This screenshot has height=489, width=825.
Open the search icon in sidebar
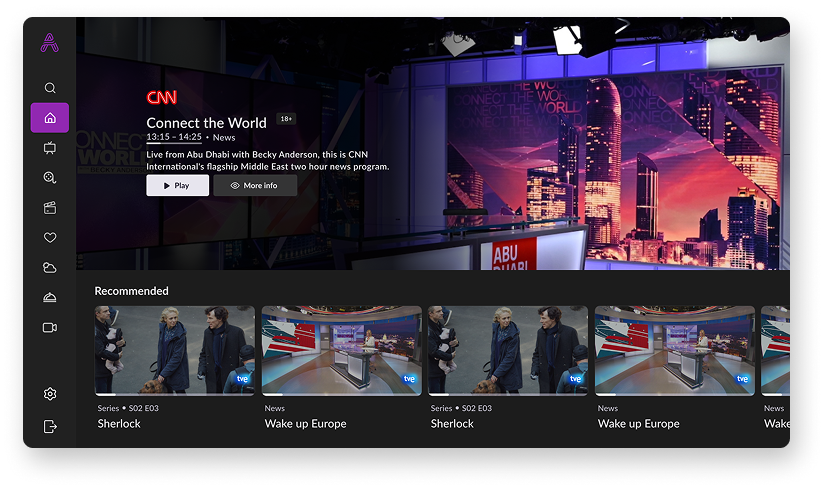click(50, 88)
